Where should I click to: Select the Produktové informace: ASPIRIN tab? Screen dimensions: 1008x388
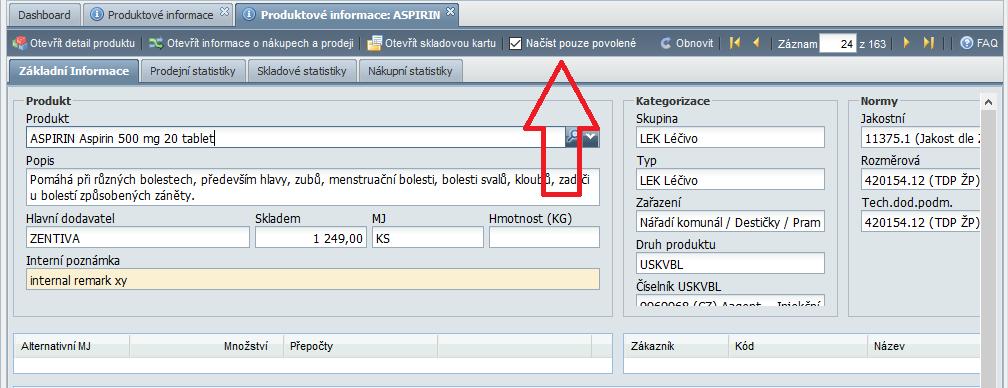pos(348,14)
